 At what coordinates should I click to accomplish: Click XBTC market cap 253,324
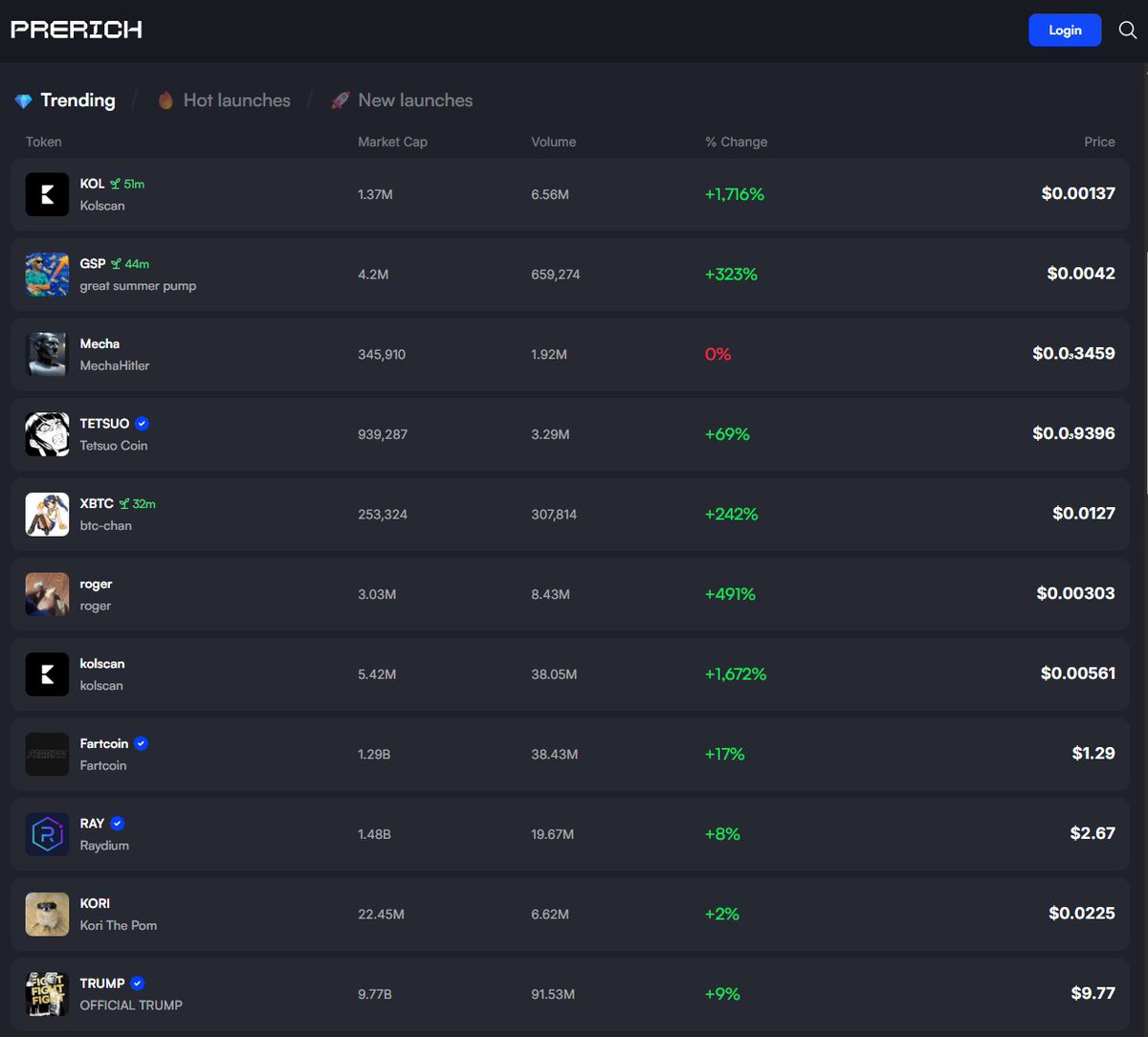click(x=383, y=515)
